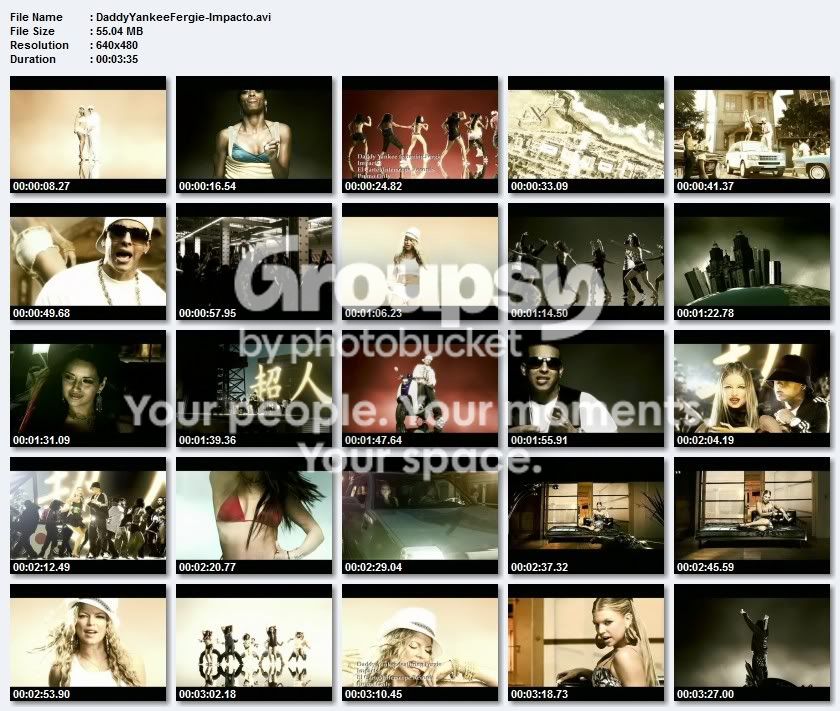Click the resolution value 640x480
Screen dimensions: 840x711
pyautogui.click(x=117, y=45)
